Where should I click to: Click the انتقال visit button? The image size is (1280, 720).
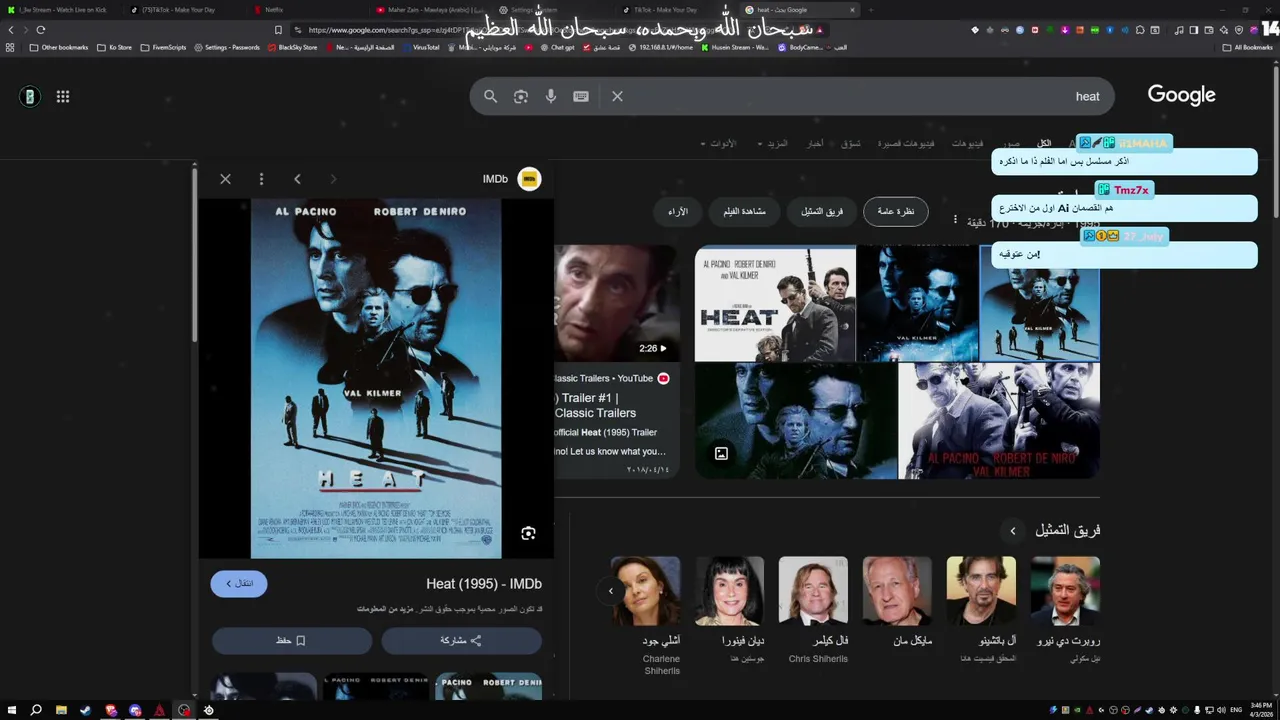(239, 584)
